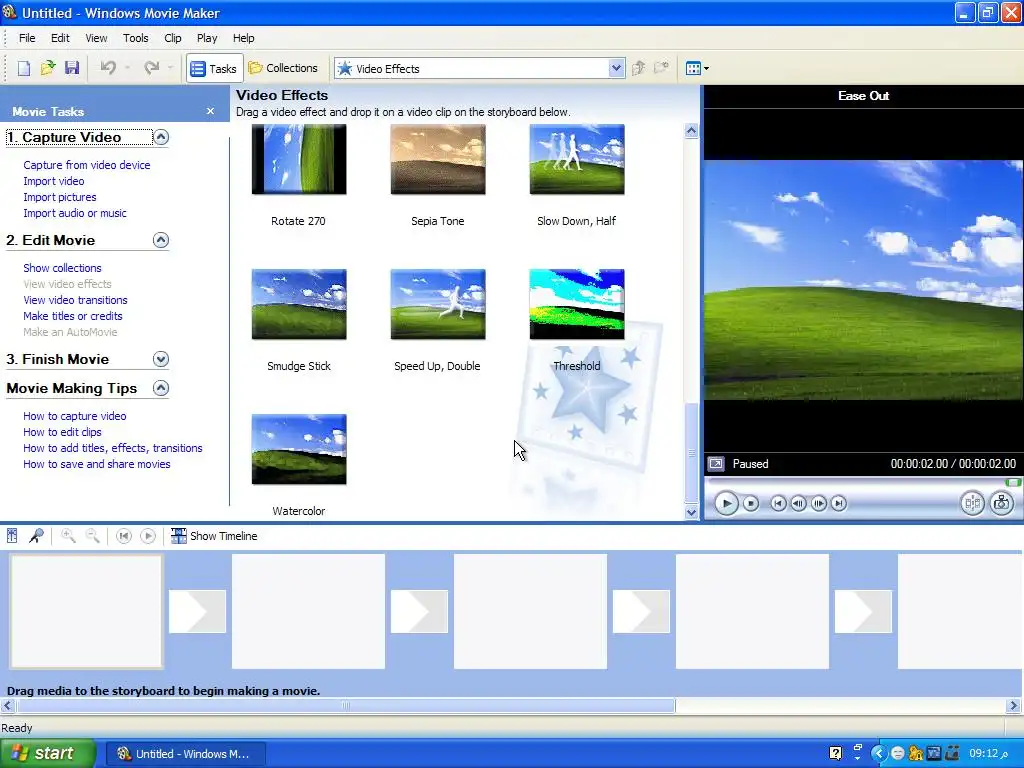Select the Threshold effect thumbnail
1024x768 pixels.
click(x=577, y=304)
